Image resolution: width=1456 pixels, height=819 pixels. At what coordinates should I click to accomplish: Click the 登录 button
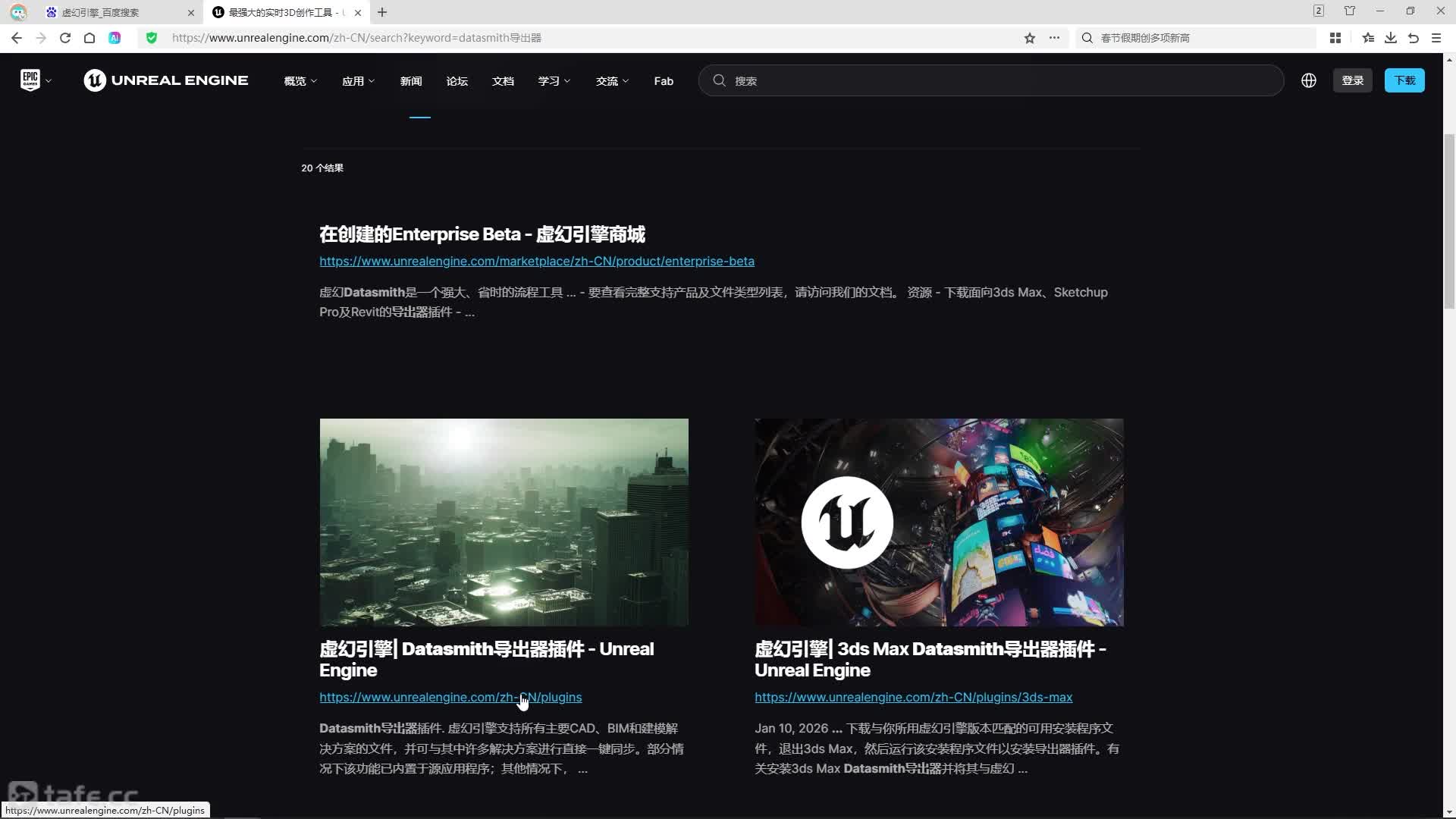pyautogui.click(x=1353, y=80)
